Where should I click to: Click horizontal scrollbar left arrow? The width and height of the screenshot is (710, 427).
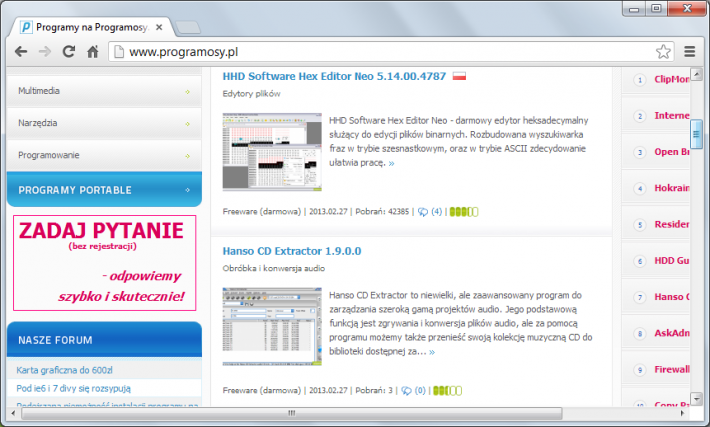[x=13, y=413]
